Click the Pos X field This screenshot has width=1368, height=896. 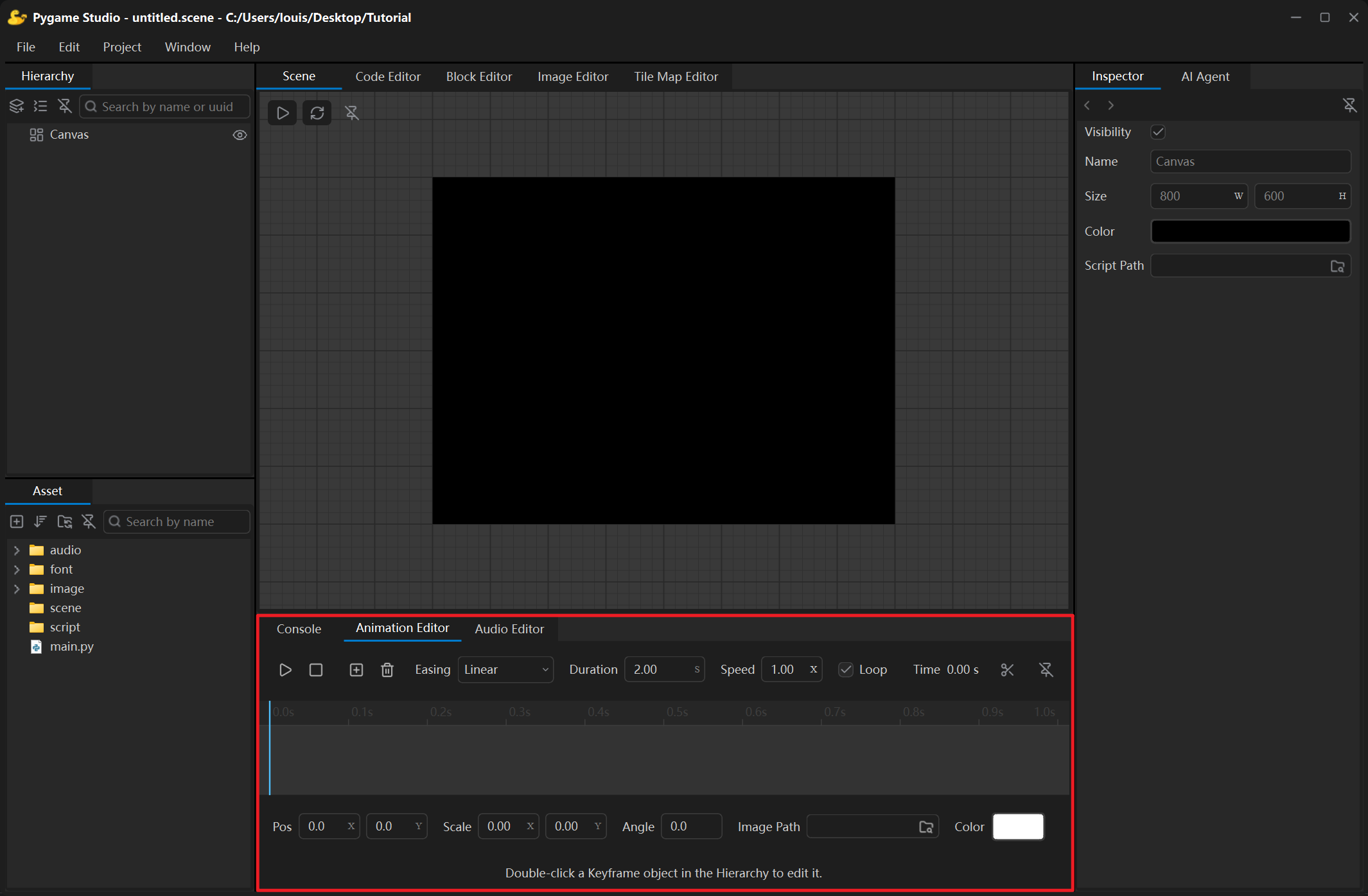click(x=329, y=826)
